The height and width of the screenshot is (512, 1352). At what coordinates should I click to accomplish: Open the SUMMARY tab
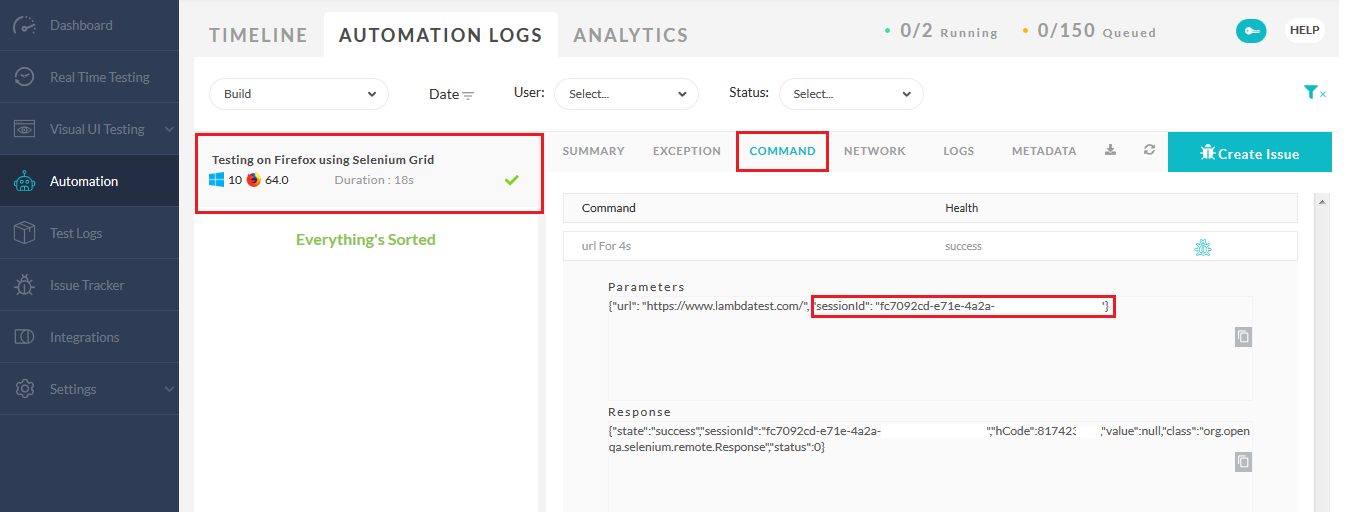click(593, 151)
